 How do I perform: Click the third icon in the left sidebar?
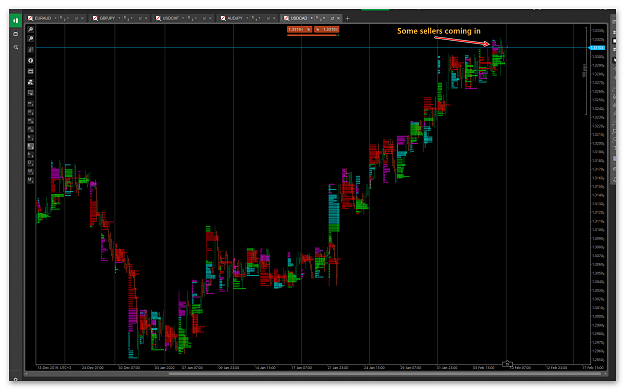point(16,47)
